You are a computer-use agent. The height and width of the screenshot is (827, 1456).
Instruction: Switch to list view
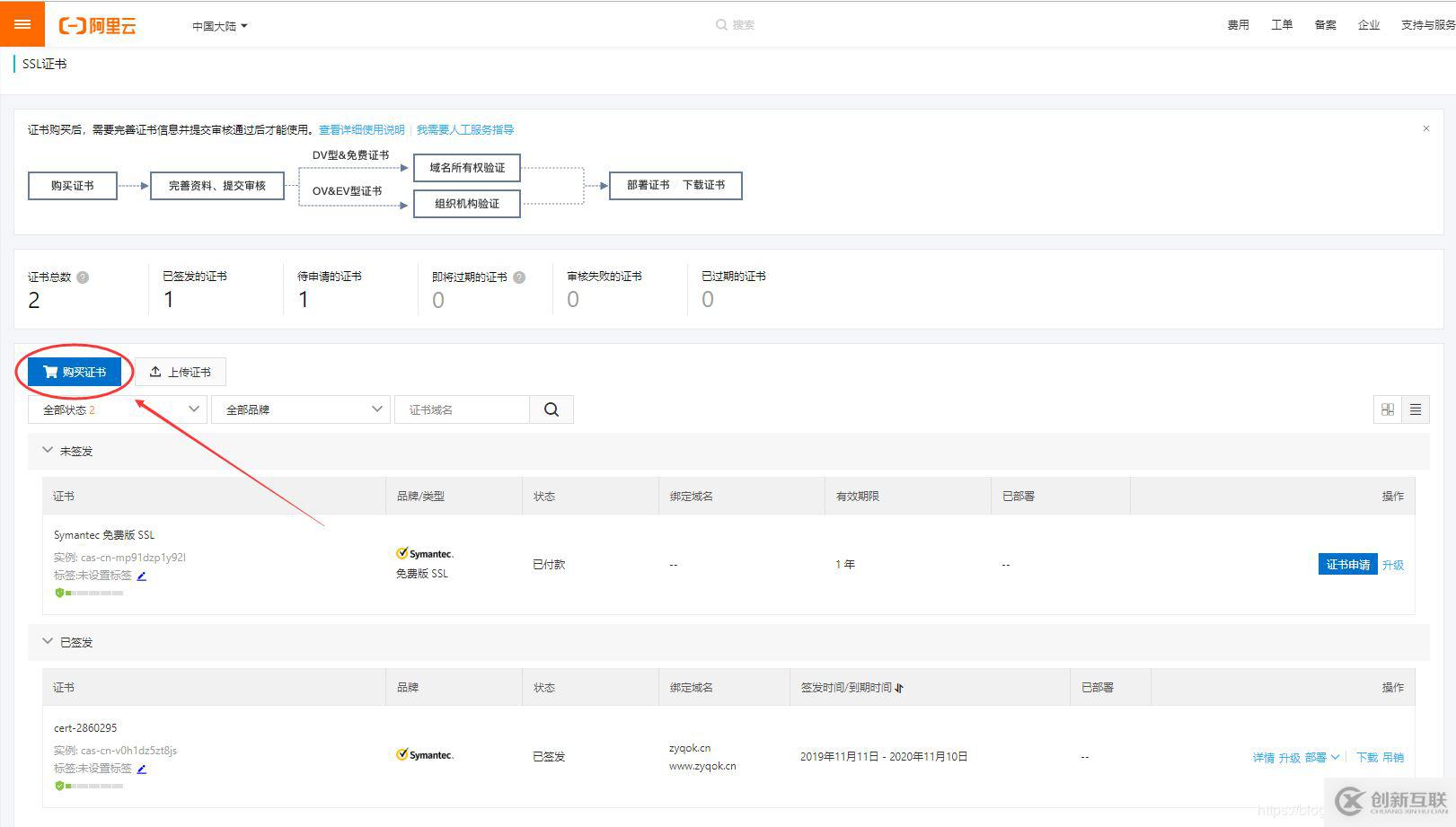1416,409
